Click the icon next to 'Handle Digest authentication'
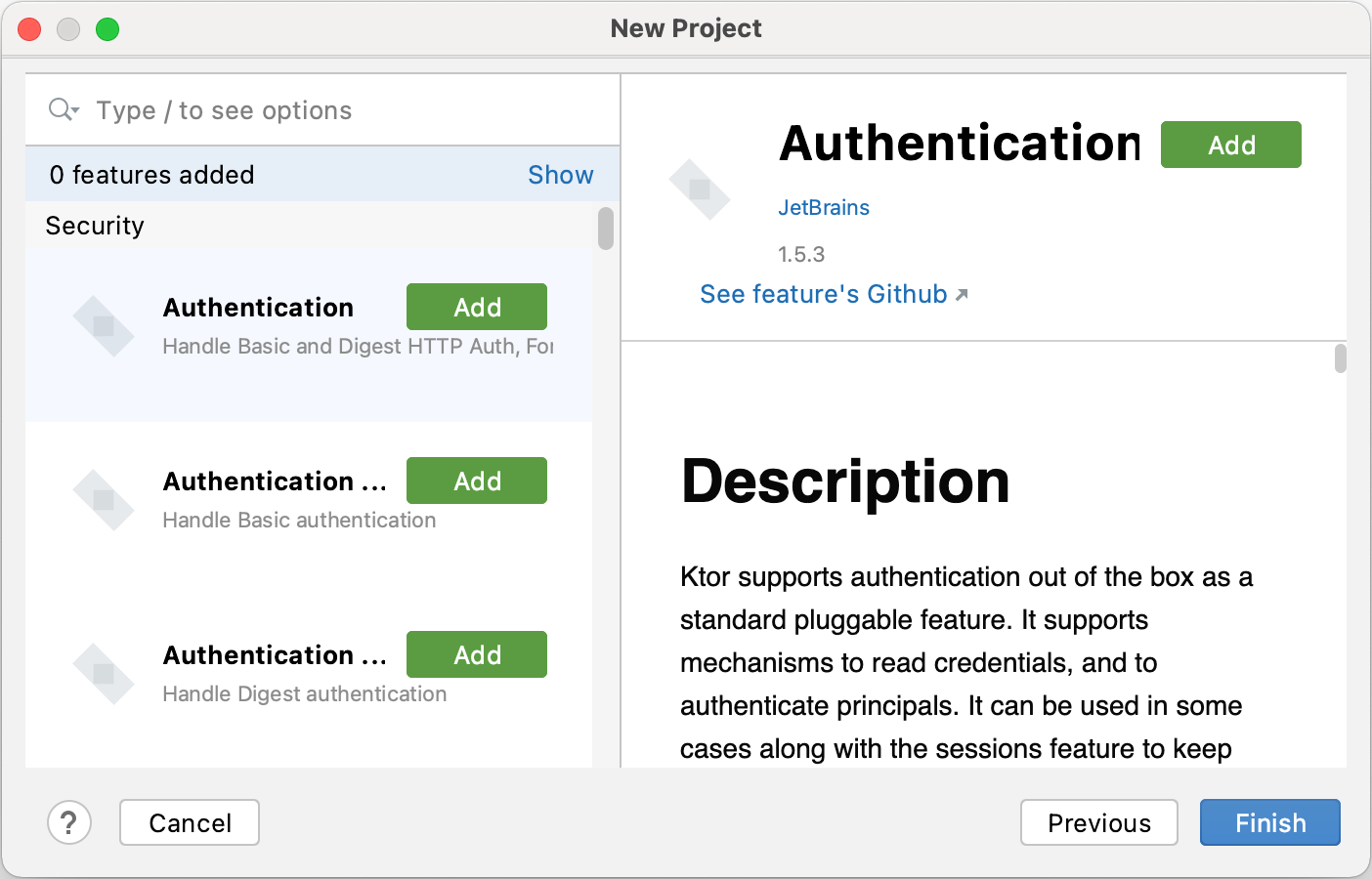The height and width of the screenshot is (879, 1372). tap(105, 674)
